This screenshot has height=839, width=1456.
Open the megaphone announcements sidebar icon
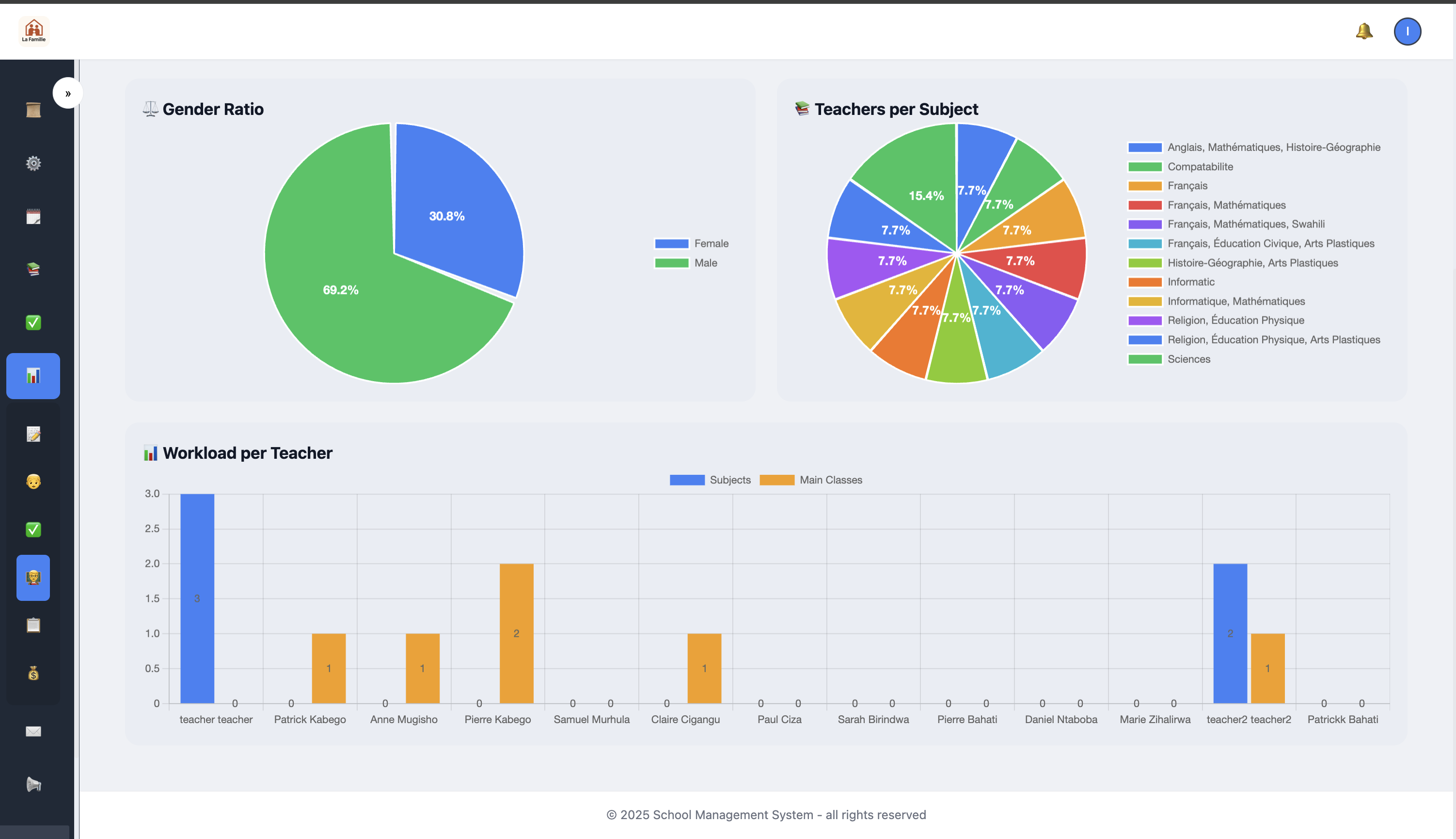(33, 784)
